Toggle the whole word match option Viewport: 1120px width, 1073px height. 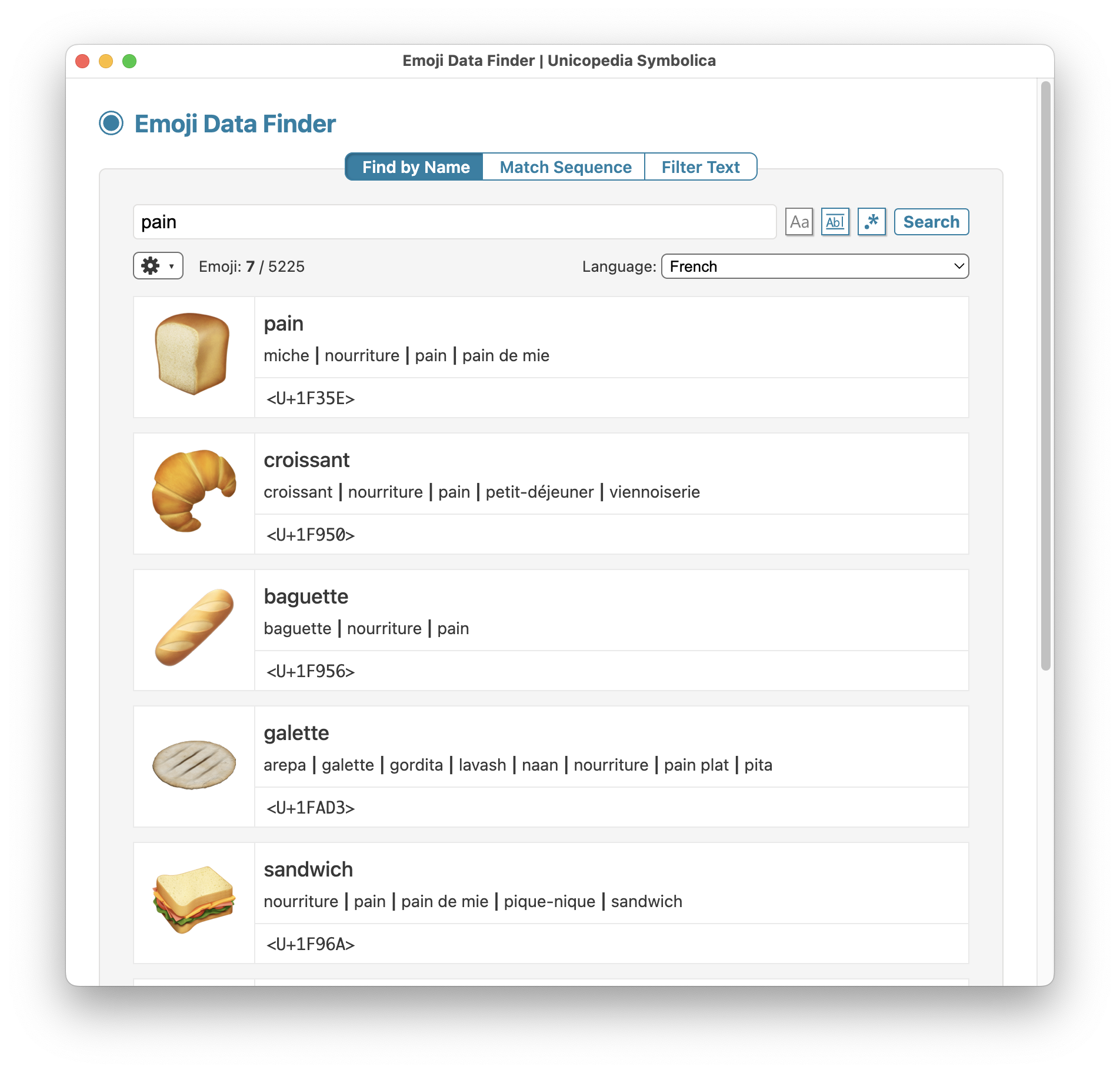[835, 222]
